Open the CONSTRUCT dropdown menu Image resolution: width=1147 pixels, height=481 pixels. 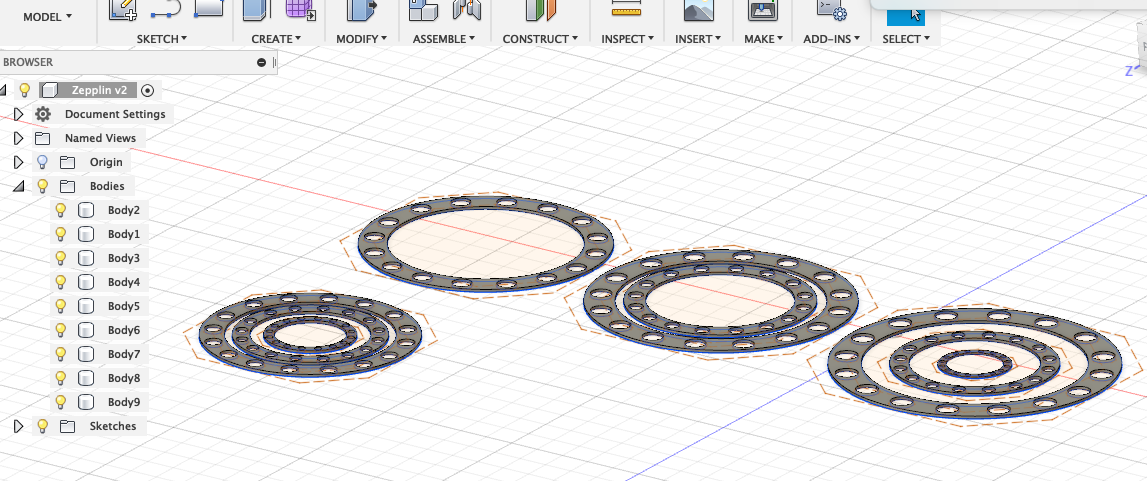tap(541, 39)
